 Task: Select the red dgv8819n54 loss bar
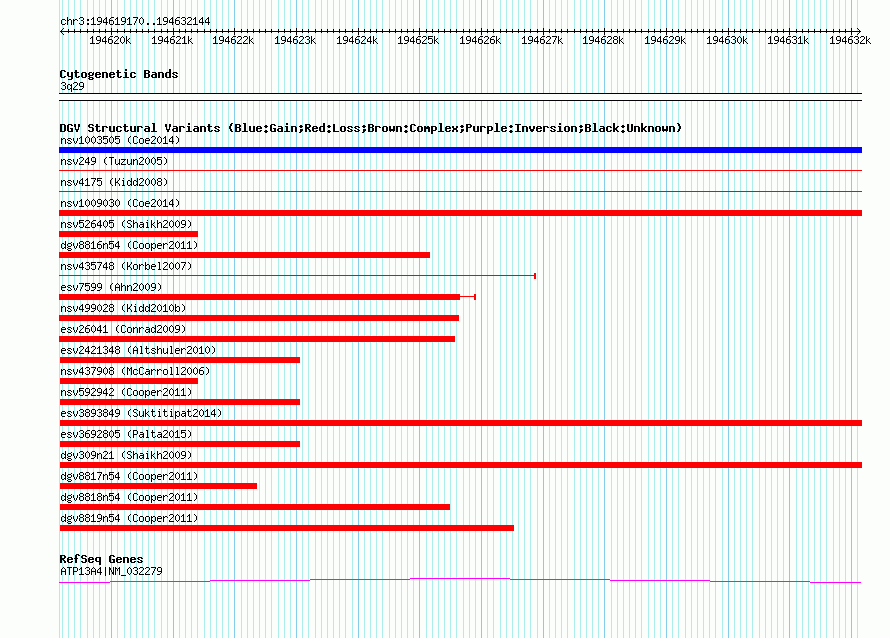[x=287, y=528]
